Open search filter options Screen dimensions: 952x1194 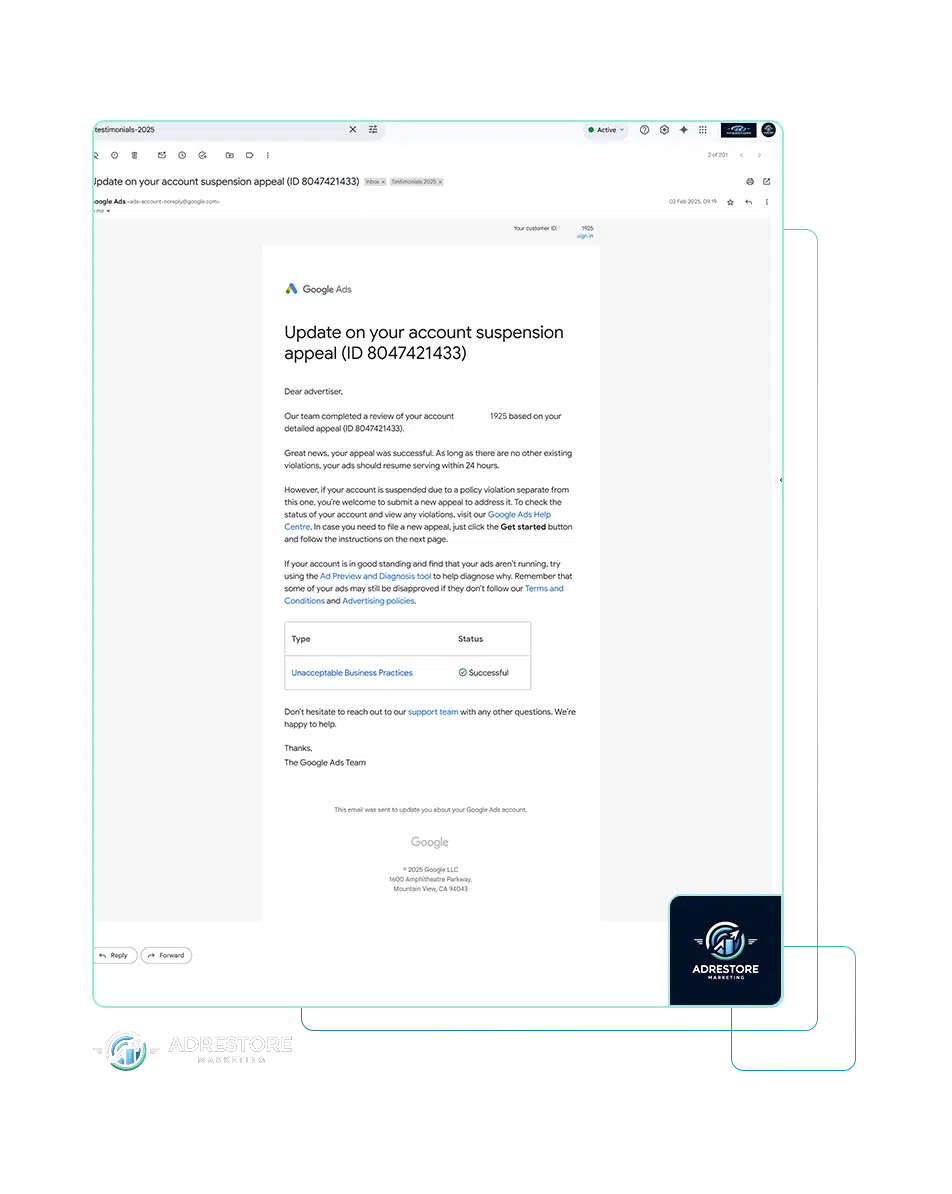(x=373, y=129)
